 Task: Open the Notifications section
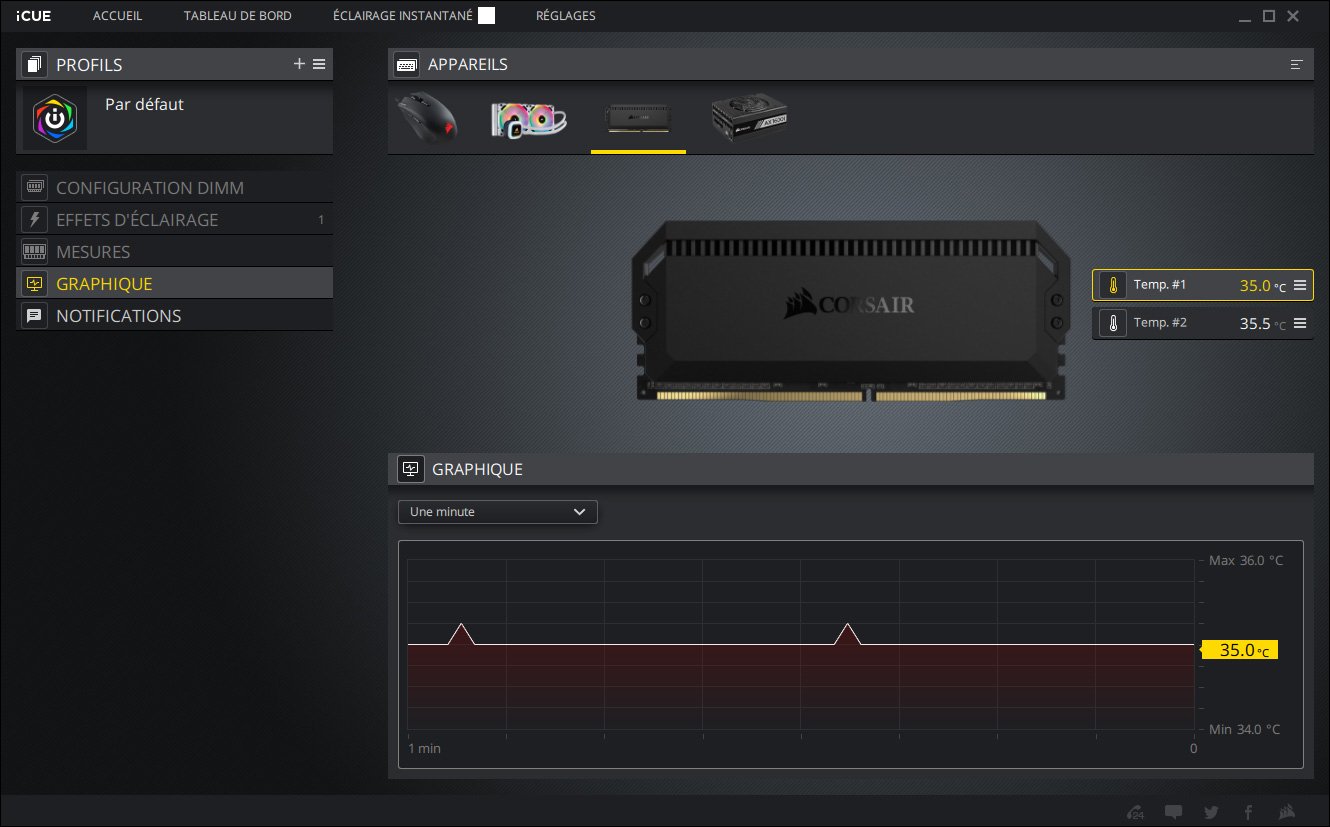(174, 316)
